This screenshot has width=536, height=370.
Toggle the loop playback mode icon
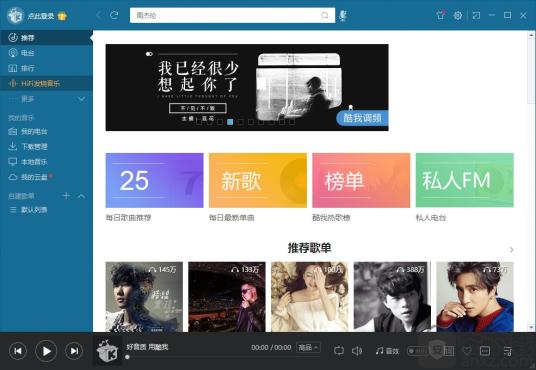pyautogui.click(x=339, y=351)
